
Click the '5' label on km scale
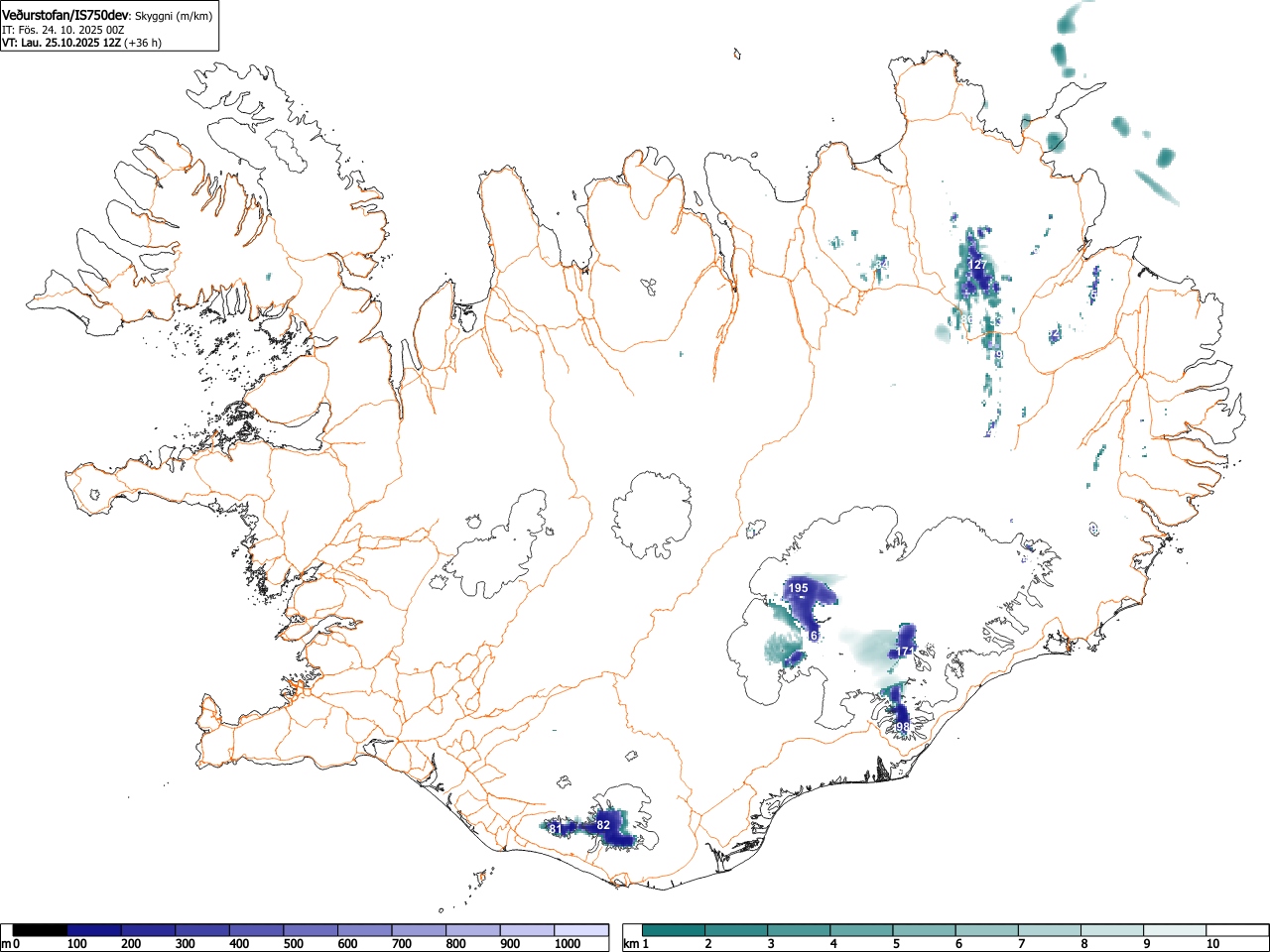[x=895, y=944]
